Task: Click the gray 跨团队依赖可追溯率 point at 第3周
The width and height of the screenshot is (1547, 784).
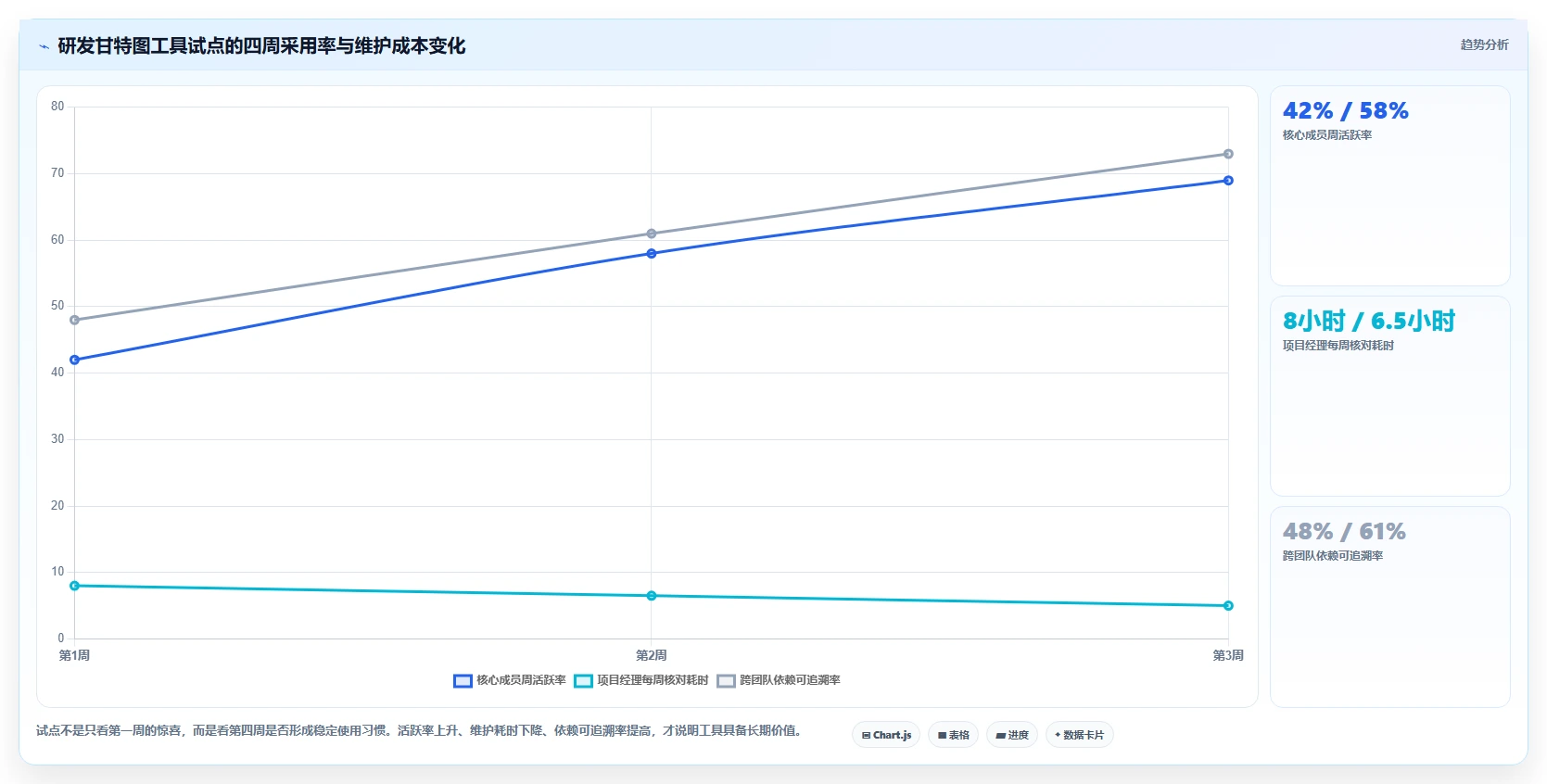Action: point(1228,154)
